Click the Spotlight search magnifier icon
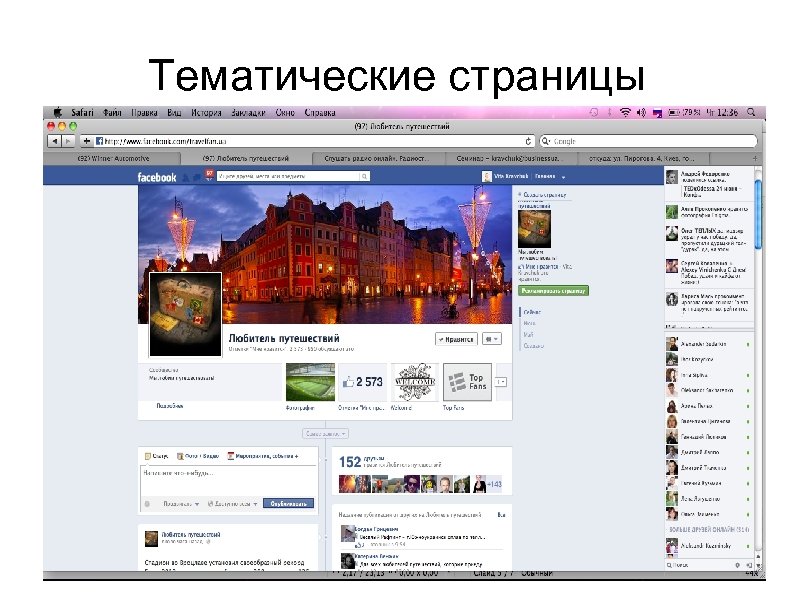The width and height of the screenshot is (794, 595). tap(751, 112)
